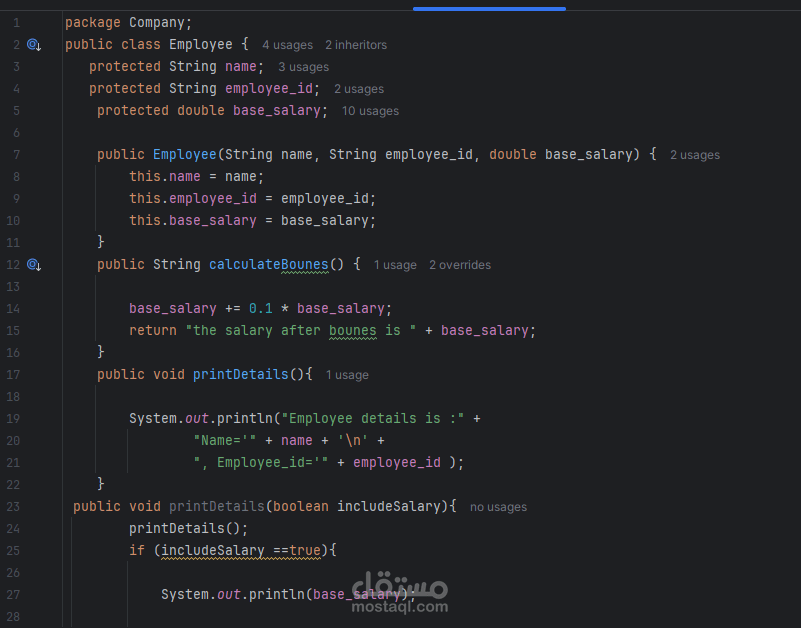Click the printDetails method name on the line marked "1 usage"

pyautogui.click(x=241, y=374)
